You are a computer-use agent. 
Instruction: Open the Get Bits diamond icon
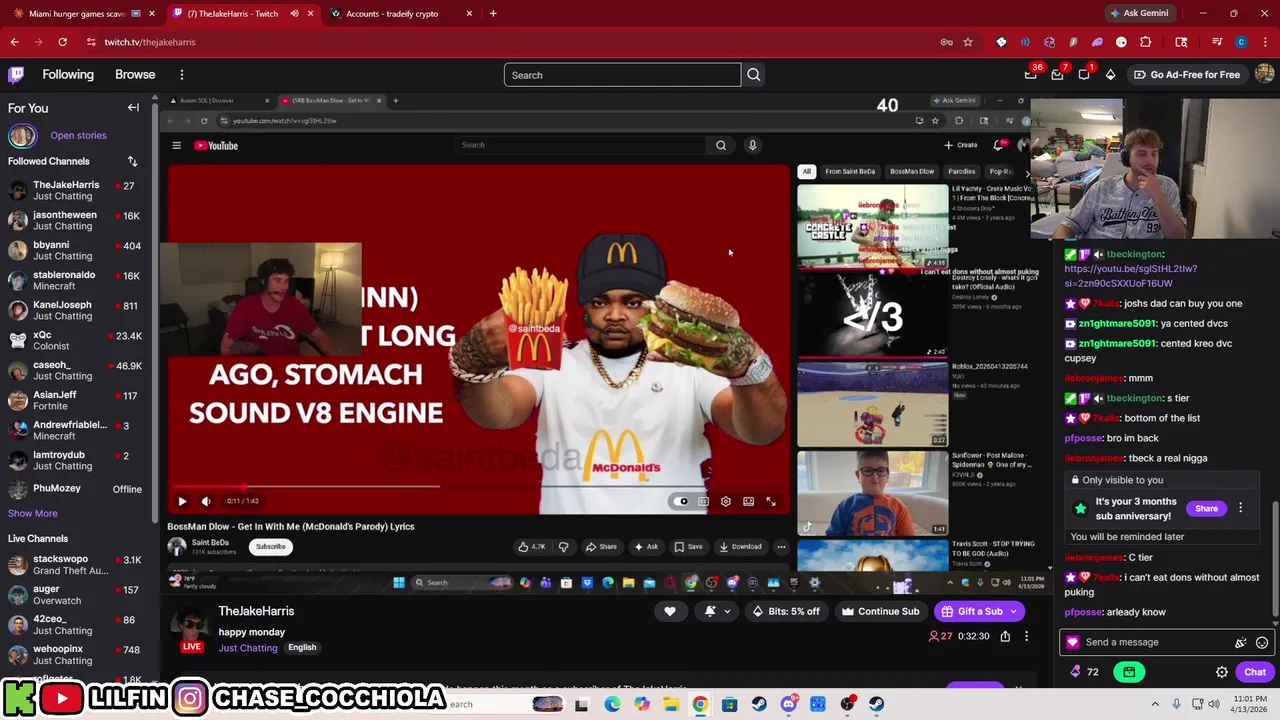[x=1110, y=74]
